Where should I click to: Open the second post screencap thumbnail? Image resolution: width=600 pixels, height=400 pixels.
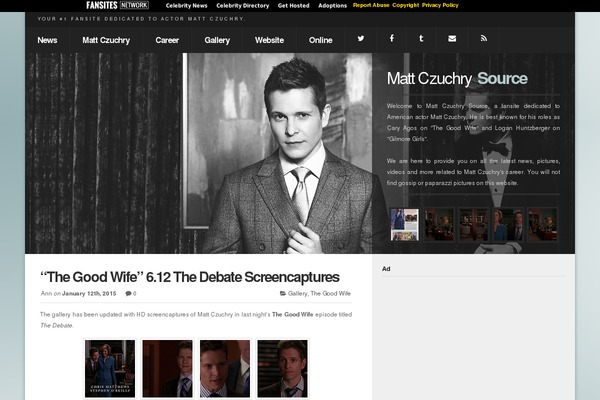tap(167, 369)
